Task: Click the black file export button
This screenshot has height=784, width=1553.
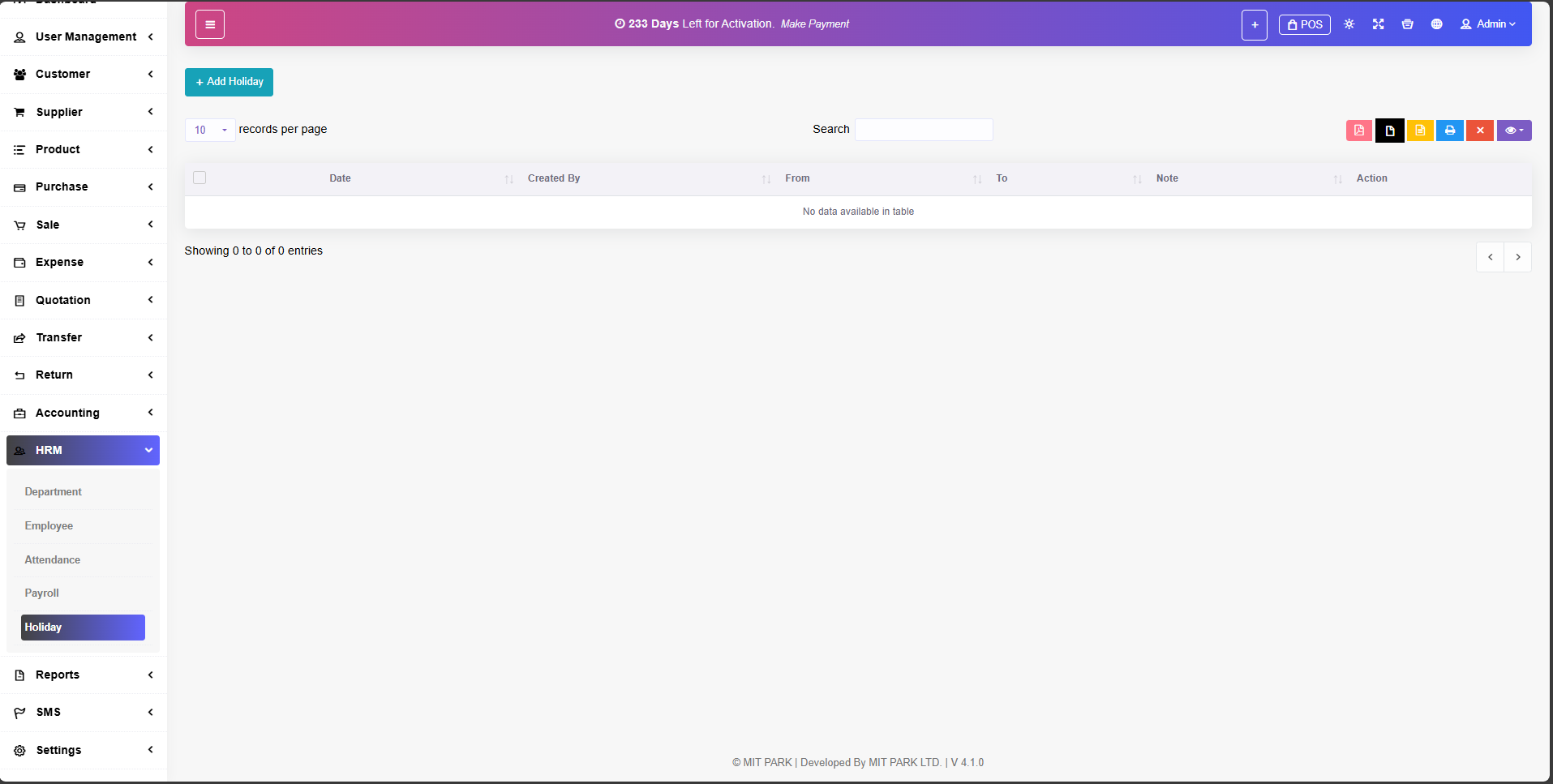Action: click(x=1389, y=131)
